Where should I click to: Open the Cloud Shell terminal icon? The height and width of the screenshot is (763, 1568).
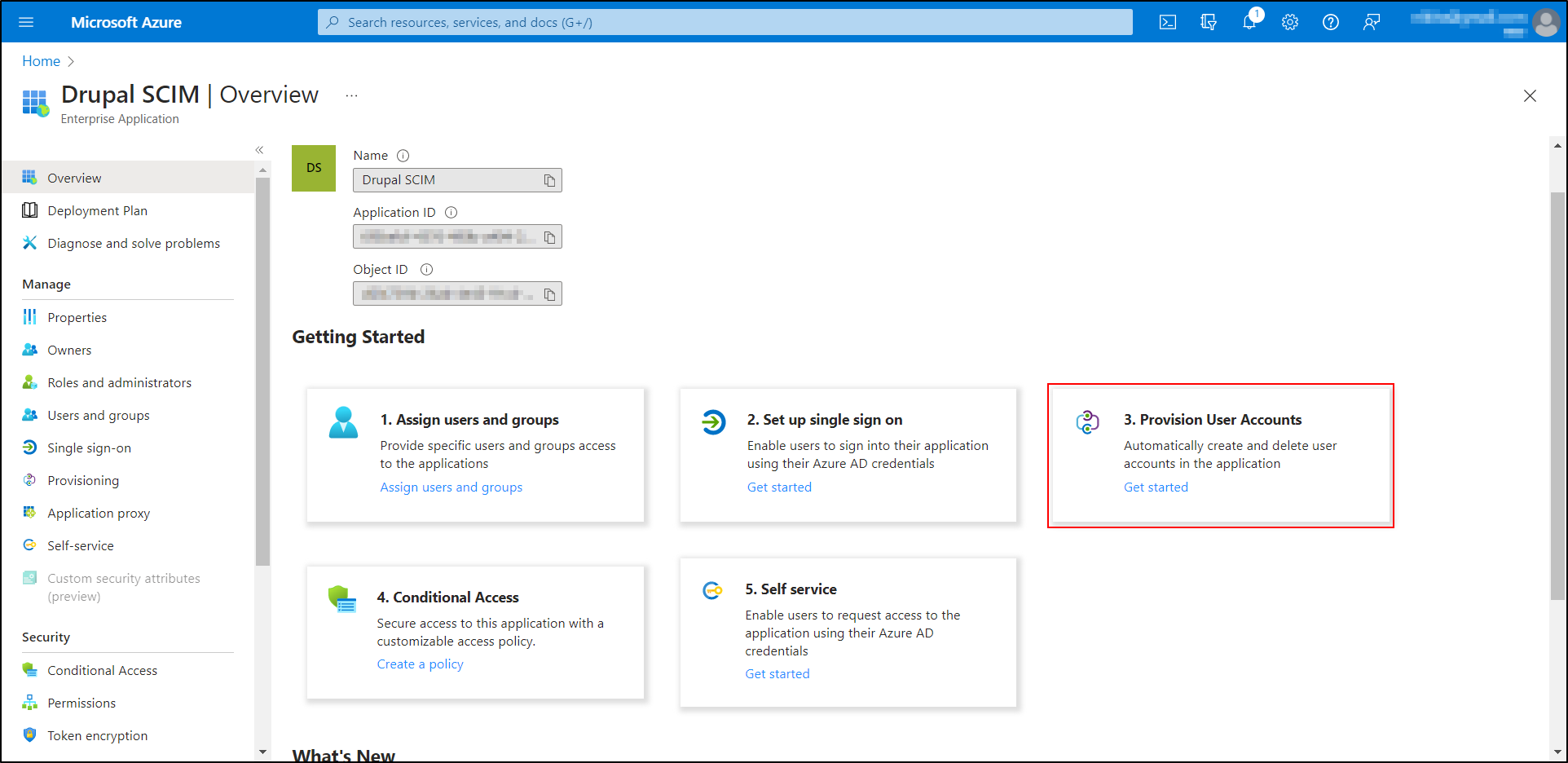(1167, 22)
